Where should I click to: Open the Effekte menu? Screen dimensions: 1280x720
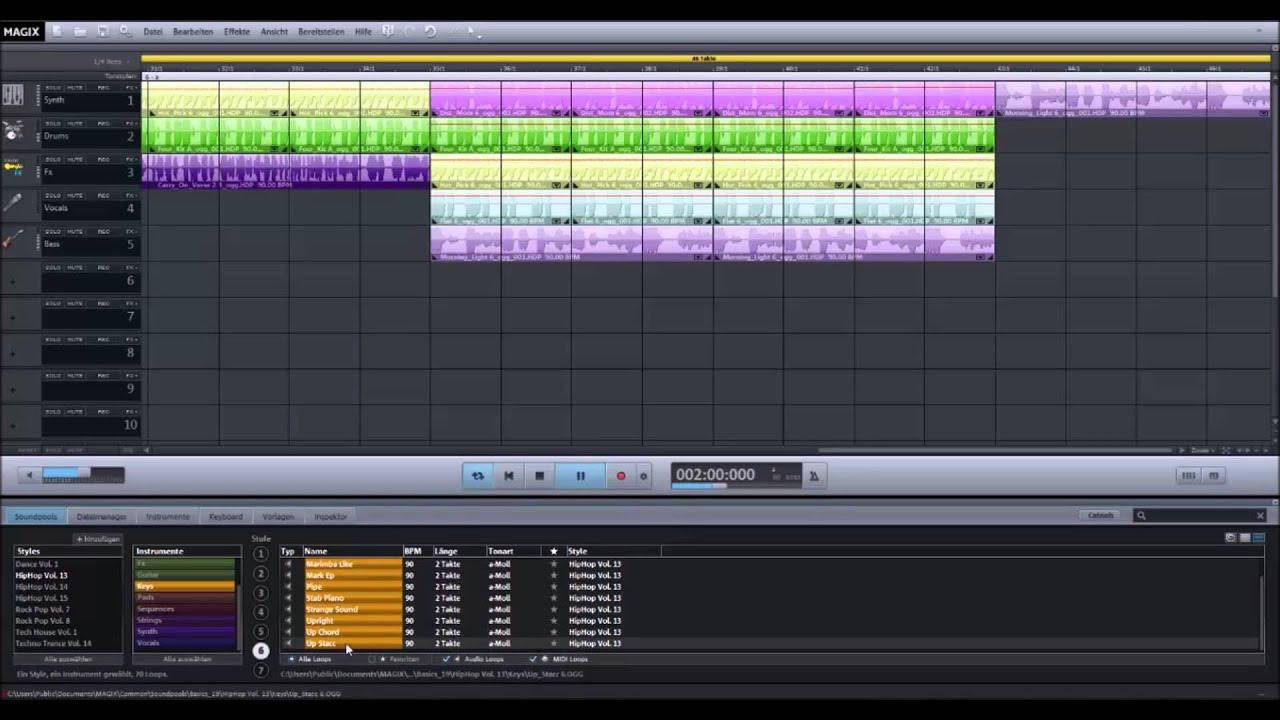coord(237,31)
